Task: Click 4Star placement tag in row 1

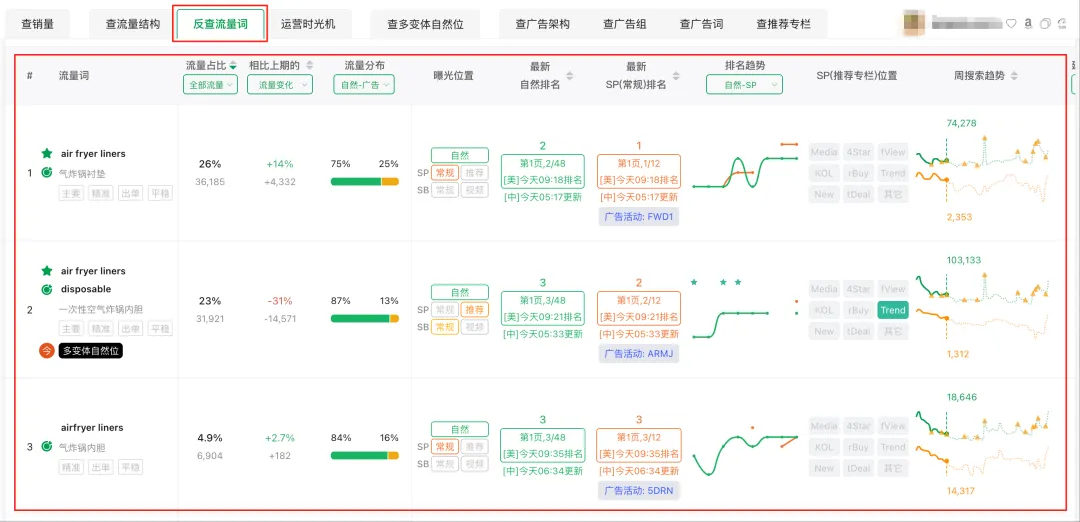Action: 858,152
